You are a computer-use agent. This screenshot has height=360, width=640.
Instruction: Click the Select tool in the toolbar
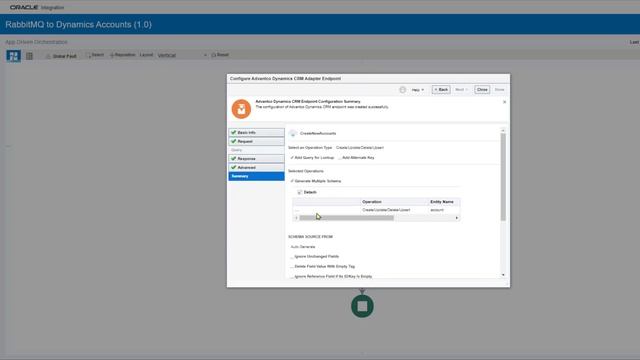(x=95, y=55)
